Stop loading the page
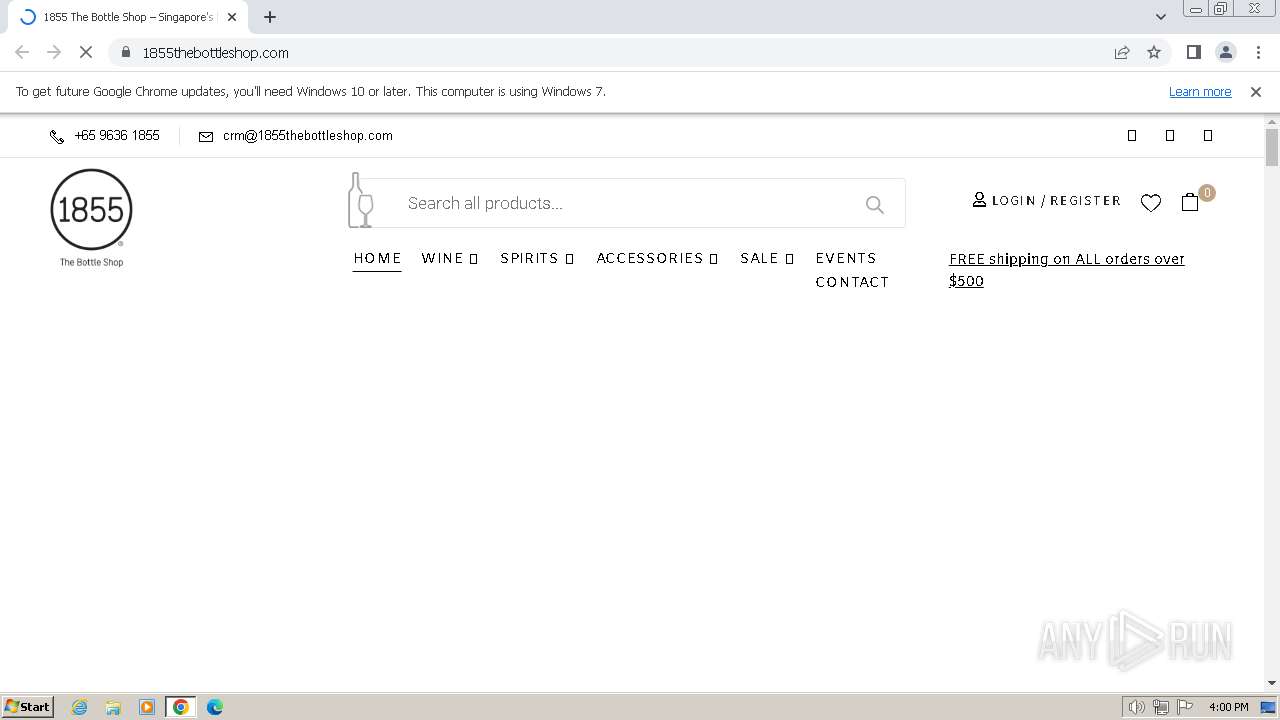 click(x=86, y=52)
